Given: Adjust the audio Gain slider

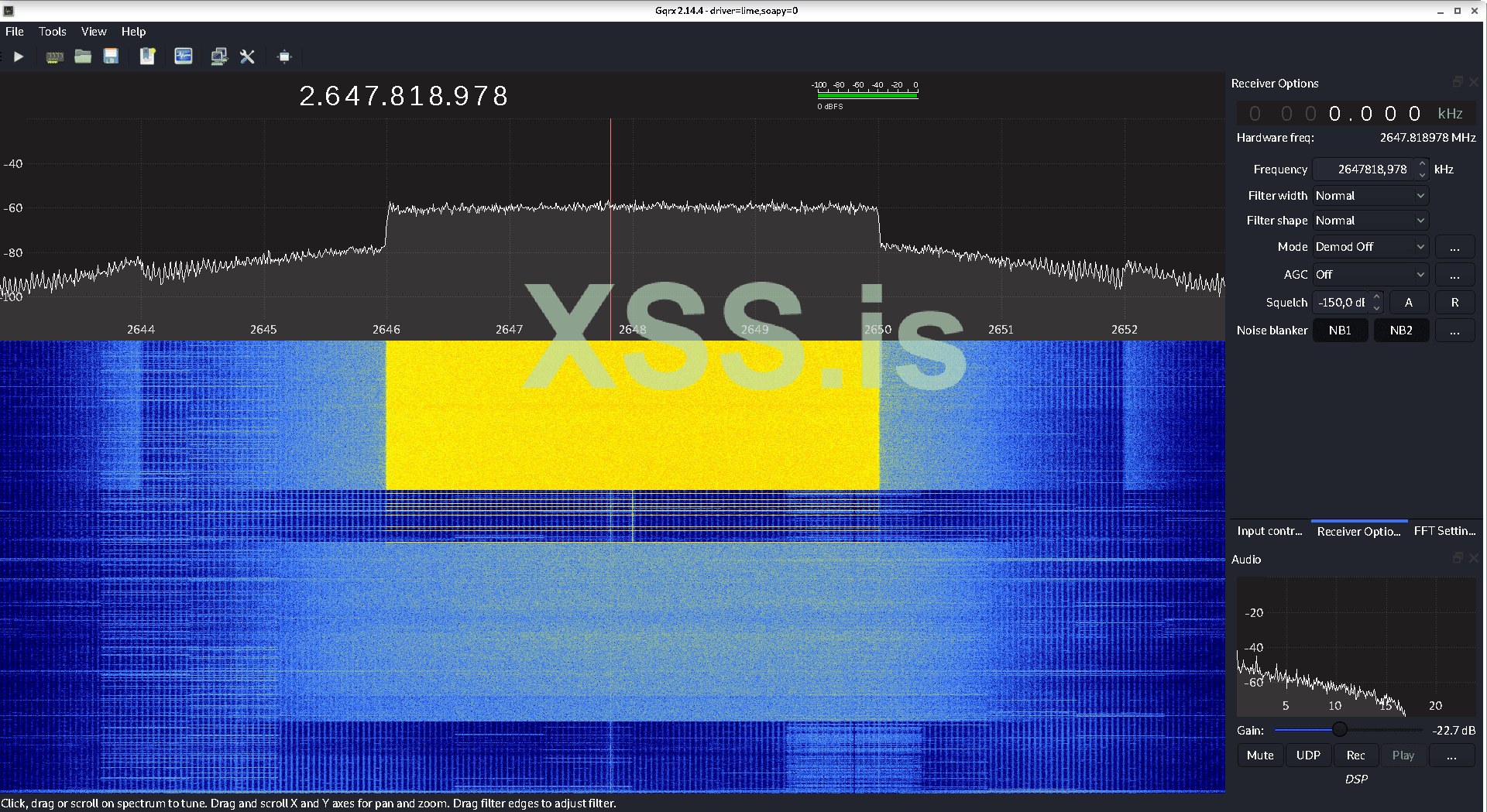Looking at the screenshot, I should 1340,729.
